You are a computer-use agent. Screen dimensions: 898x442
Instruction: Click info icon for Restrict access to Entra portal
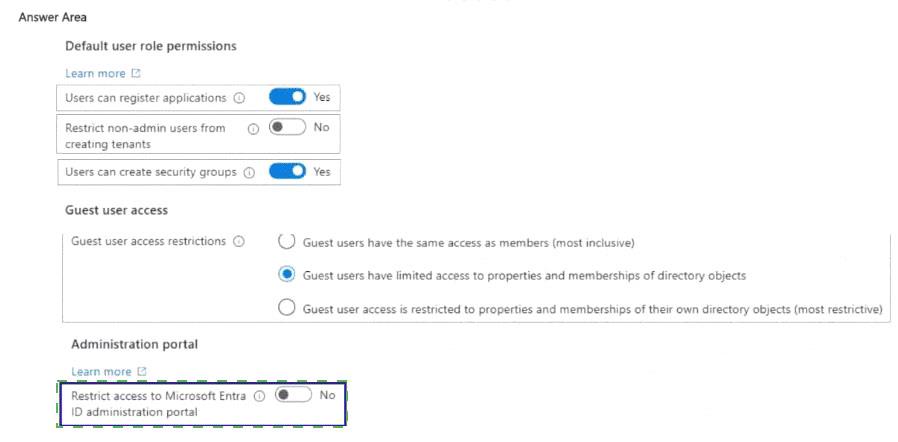tap(259, 396)
